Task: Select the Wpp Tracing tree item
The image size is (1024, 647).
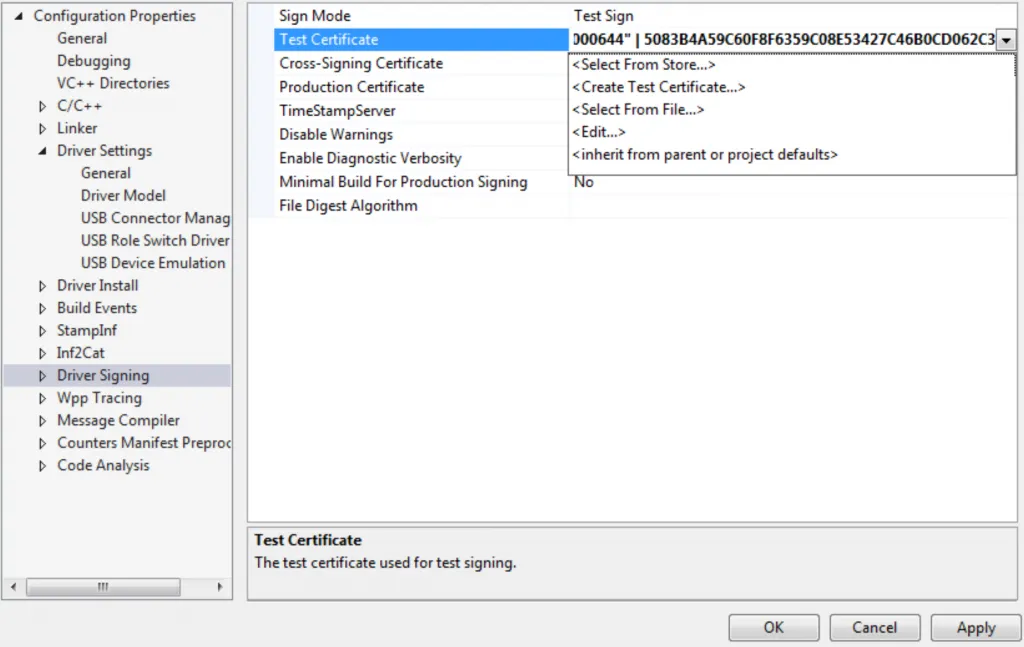Action: click(x=99, y=398)
